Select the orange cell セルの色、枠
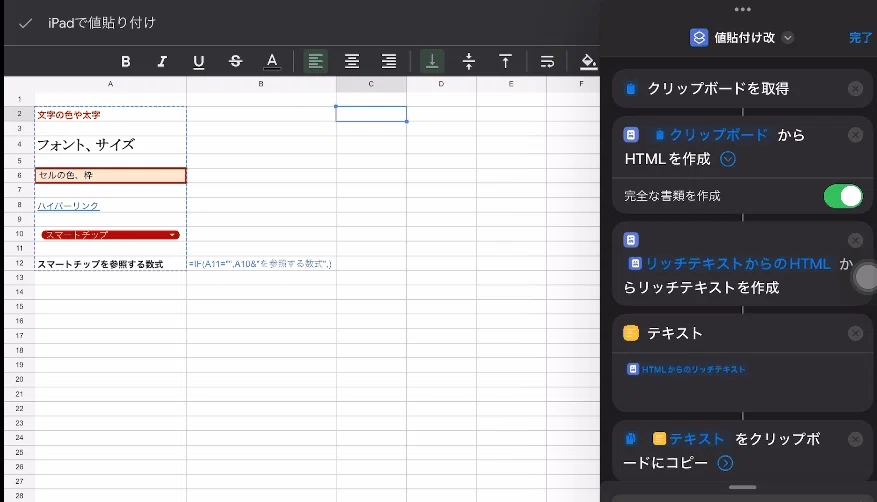Screen dimensions: 877x502 (x=110, y=175)
